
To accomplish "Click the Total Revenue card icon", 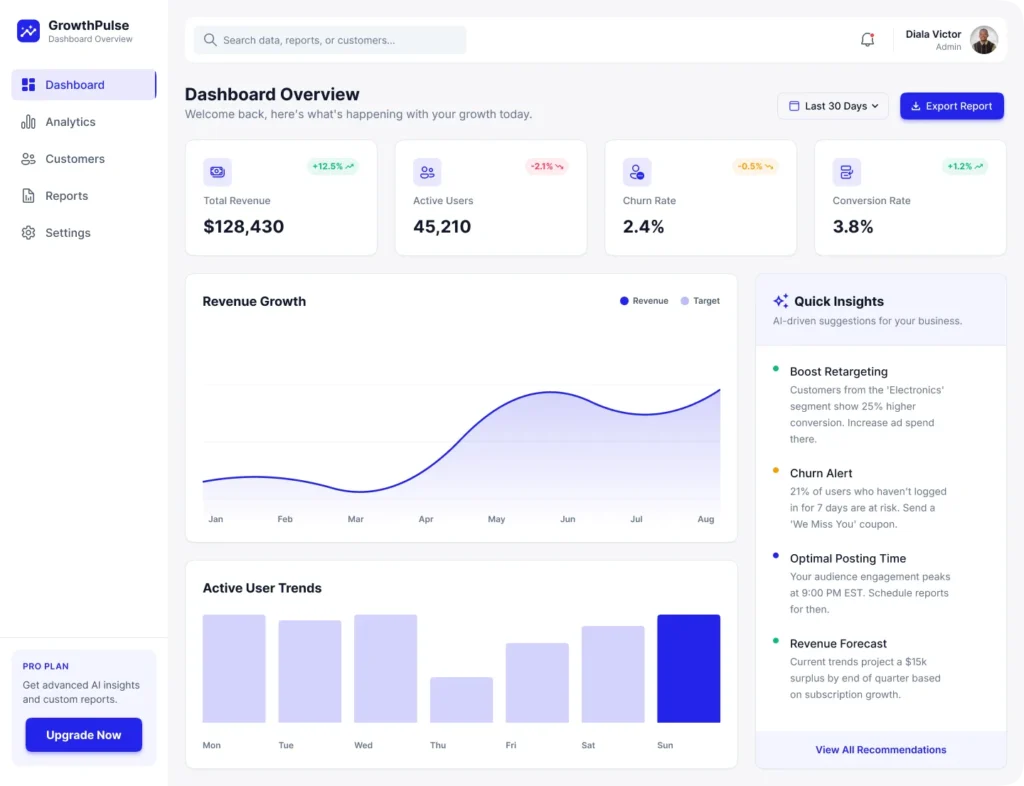I will click(x=217, y=171).
